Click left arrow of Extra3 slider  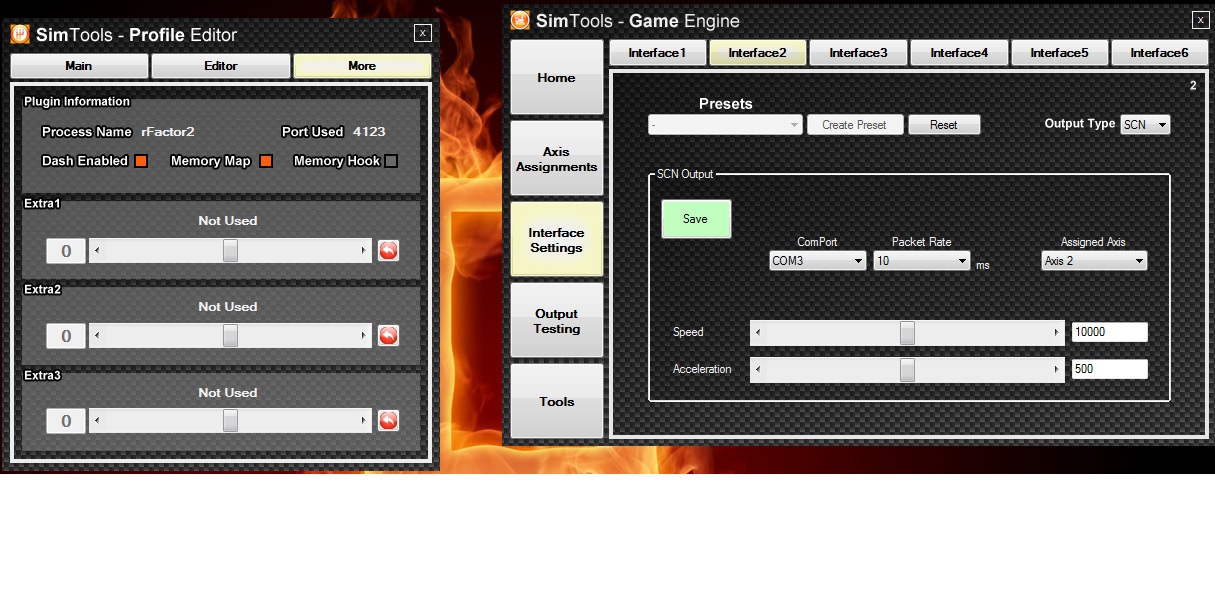tap(97, 421)
